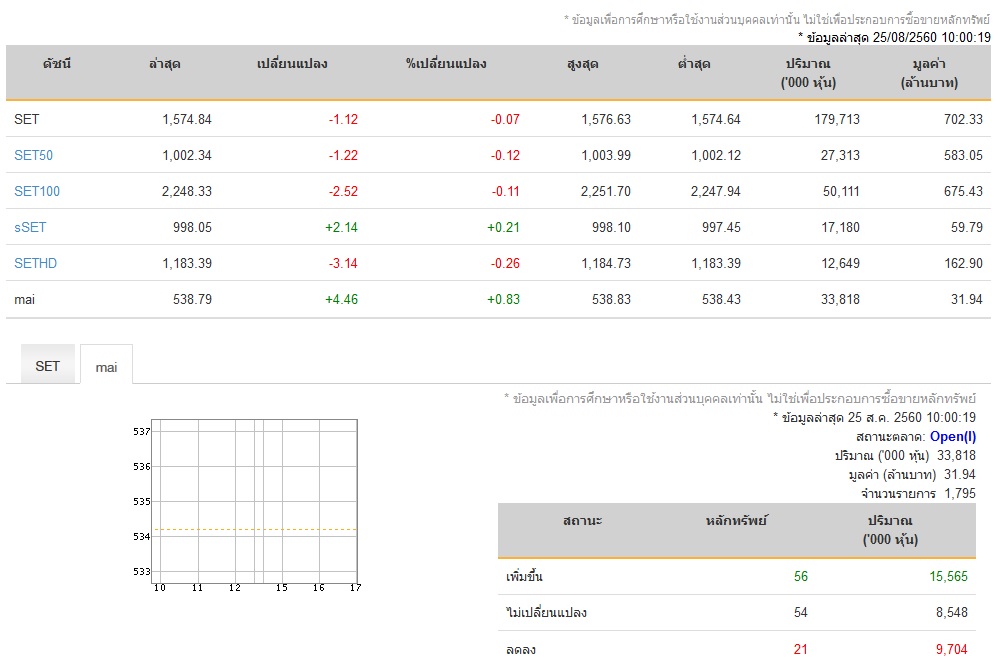Viewport: 1003px width, 666px height.
Task: Click the mai row name in the index table
Action: click(x=24, y=299)
